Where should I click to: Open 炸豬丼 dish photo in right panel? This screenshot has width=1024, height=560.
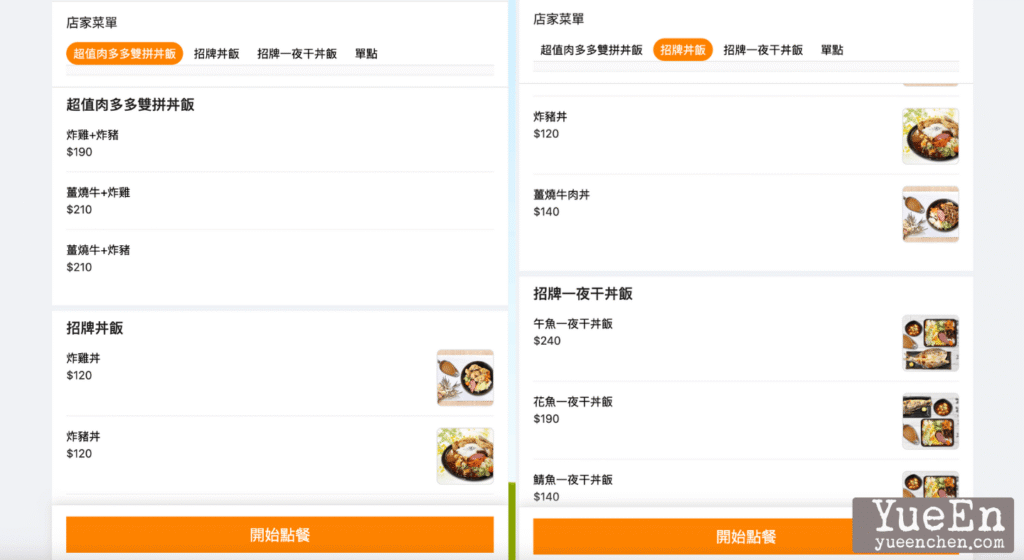930,136
